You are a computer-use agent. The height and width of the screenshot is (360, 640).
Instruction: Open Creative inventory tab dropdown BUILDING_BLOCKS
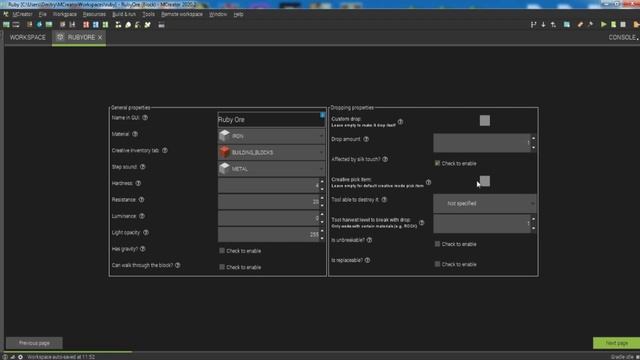click(271, 152)
